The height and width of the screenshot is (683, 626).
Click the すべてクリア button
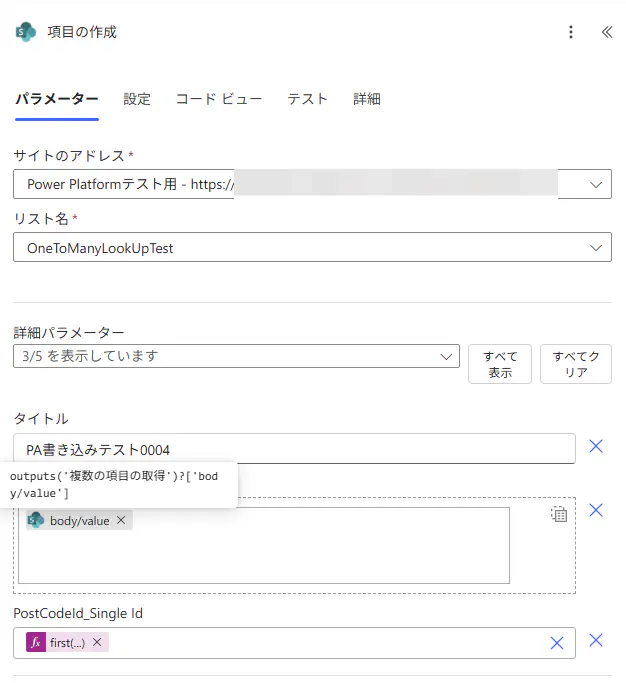[x=575, y=364]
